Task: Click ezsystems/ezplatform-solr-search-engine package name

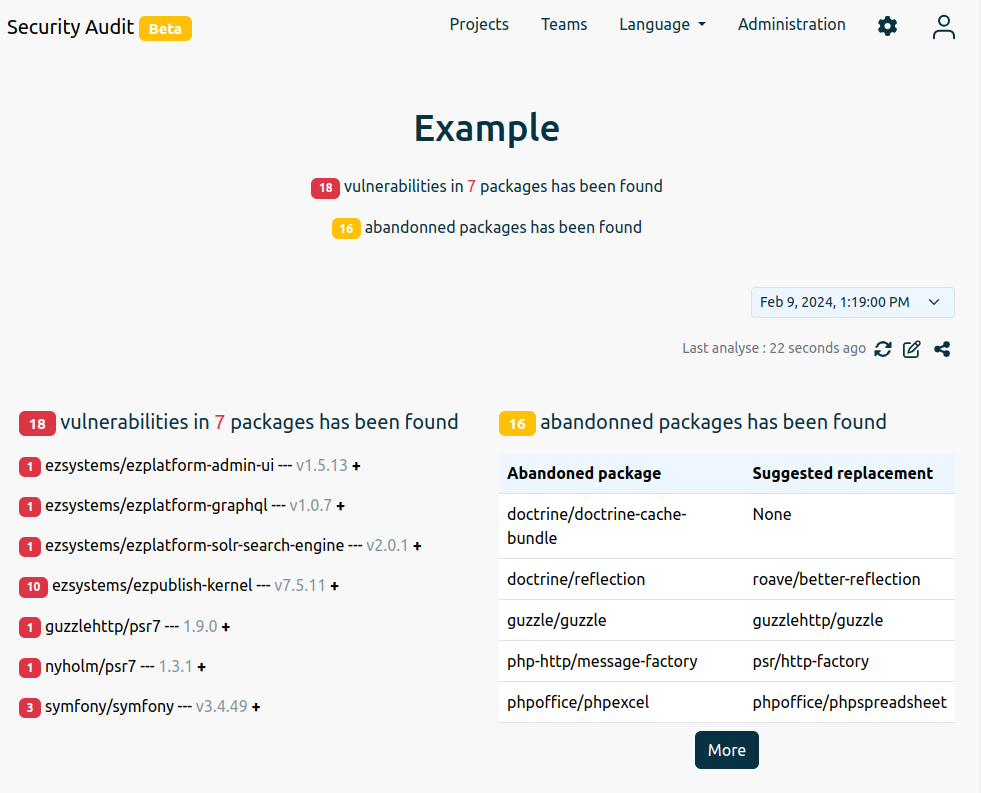Action: pos(195,545)
